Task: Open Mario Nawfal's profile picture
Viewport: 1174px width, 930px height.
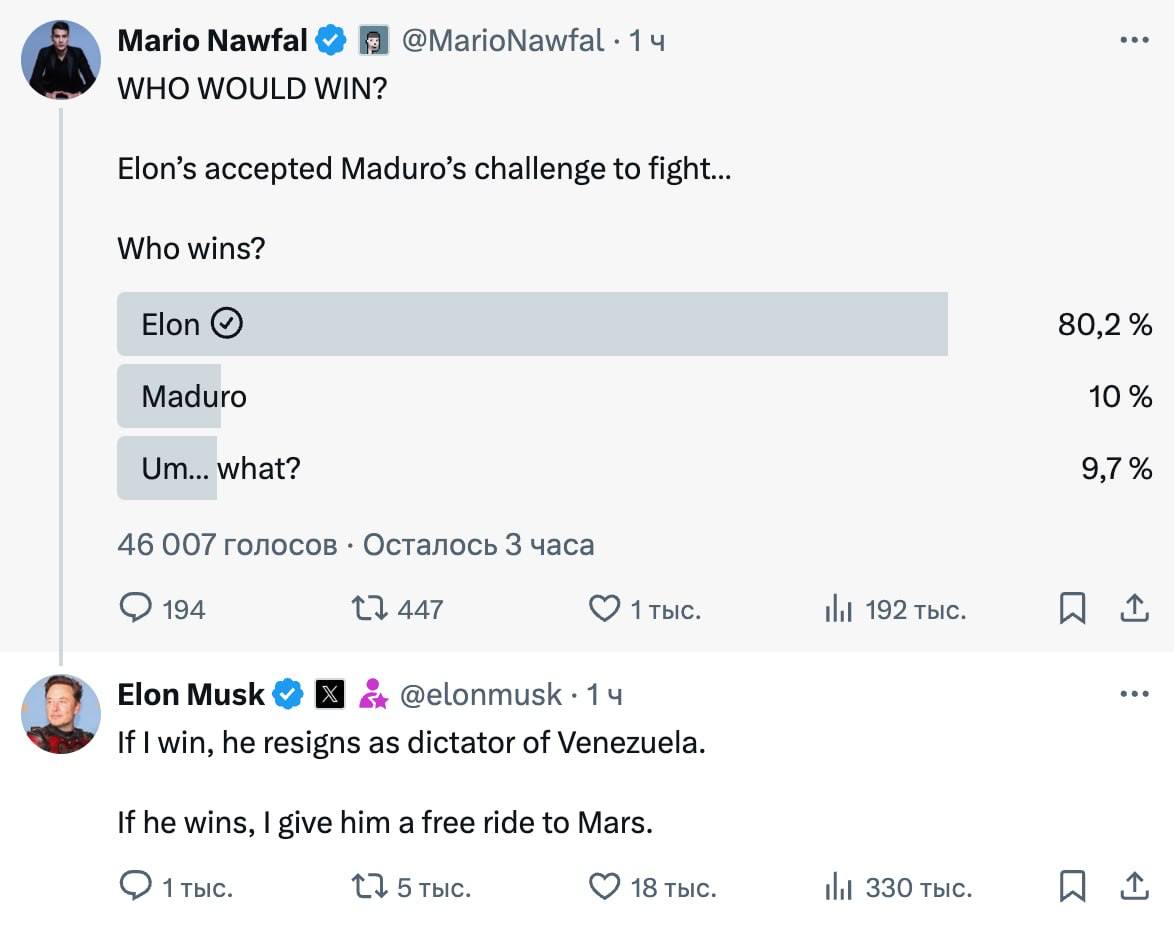Action: point(61,60)
